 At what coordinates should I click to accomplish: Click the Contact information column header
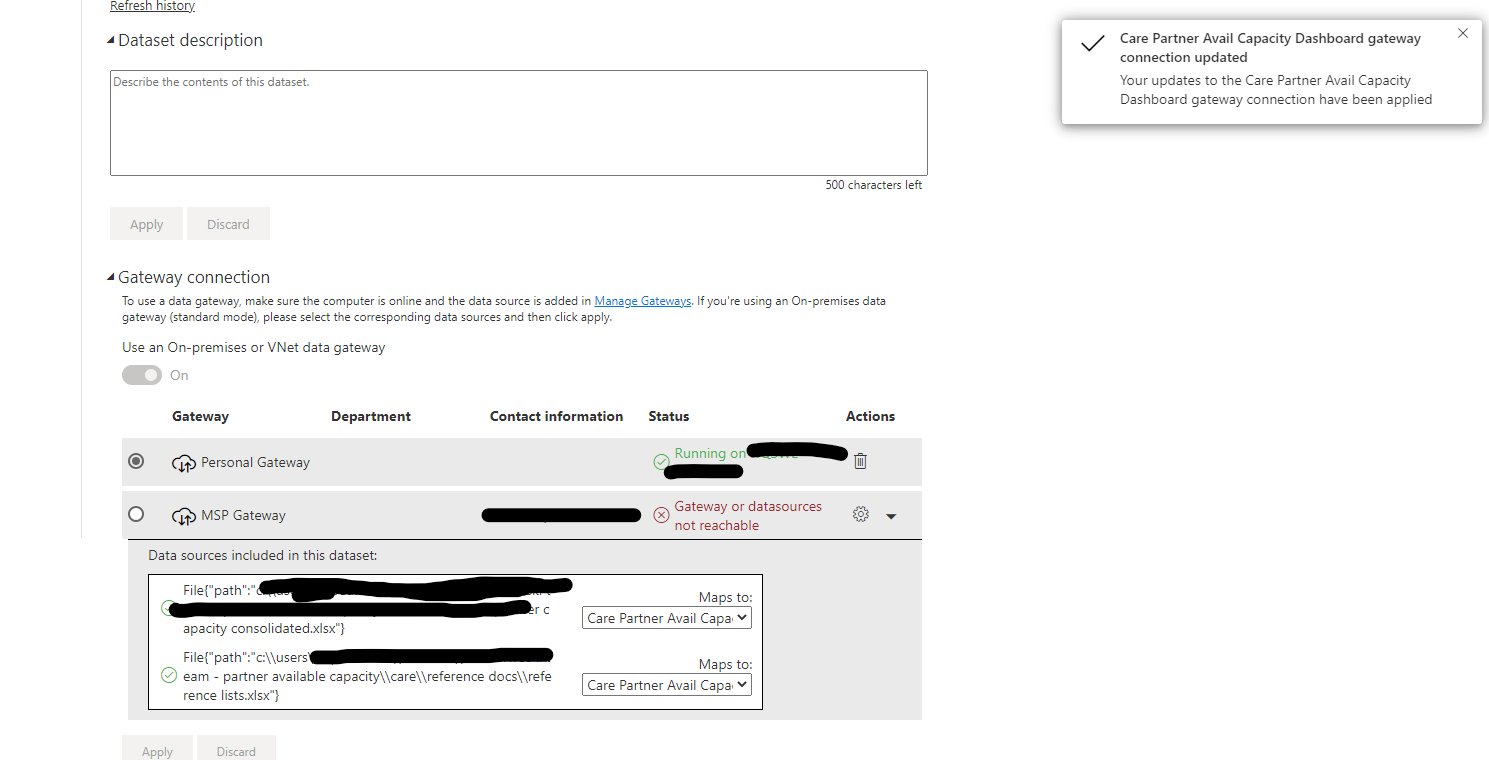(x=556, y=416)
